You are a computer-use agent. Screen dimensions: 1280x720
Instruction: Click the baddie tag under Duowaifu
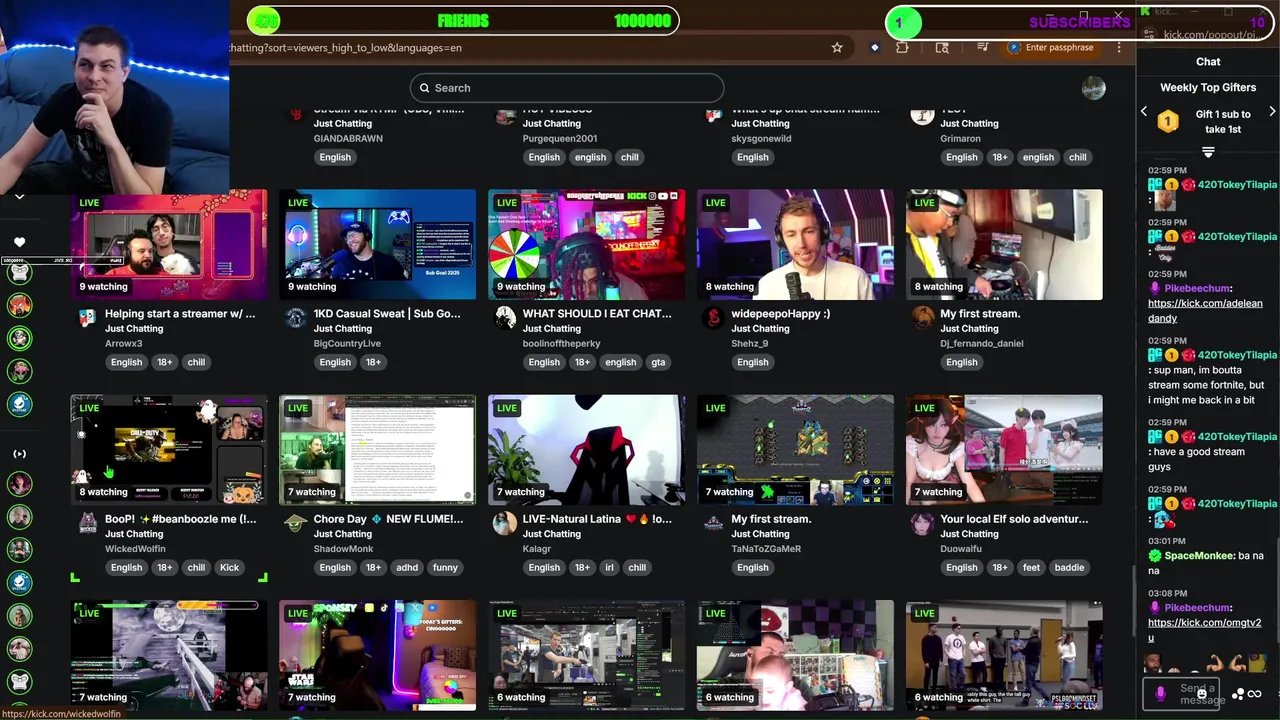(x=1069, y=567)
